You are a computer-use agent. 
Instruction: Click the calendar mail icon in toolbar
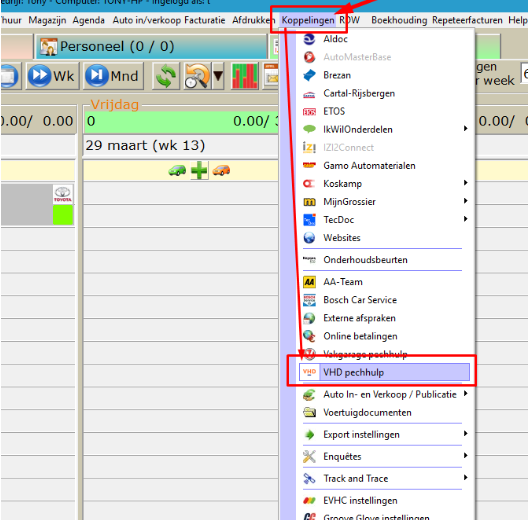(271, 76)
